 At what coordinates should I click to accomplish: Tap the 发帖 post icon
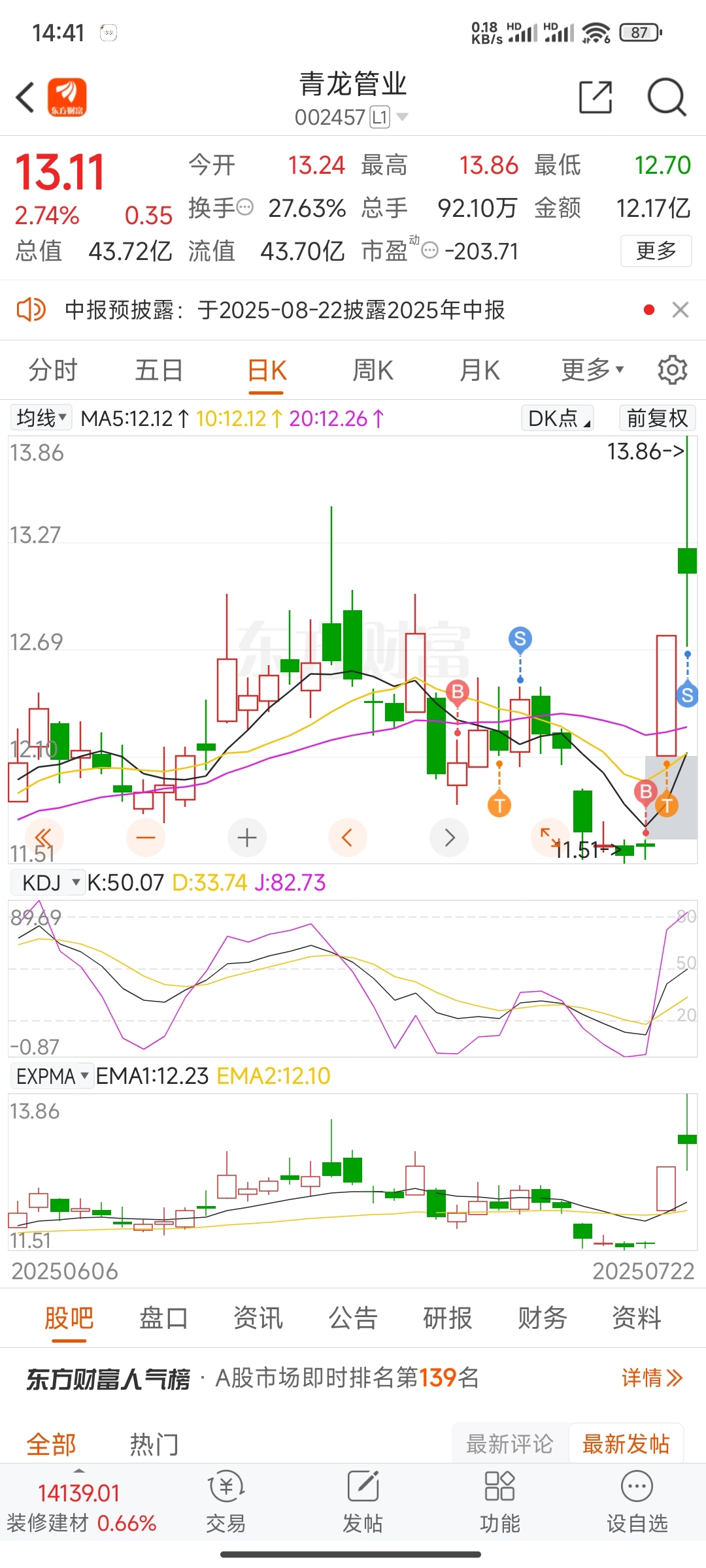[x=363, y=1502]
